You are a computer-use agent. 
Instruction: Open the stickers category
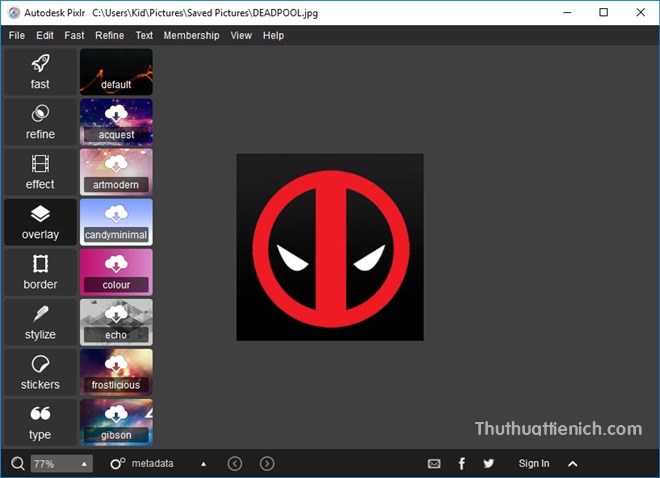click(x=40, y=372)
